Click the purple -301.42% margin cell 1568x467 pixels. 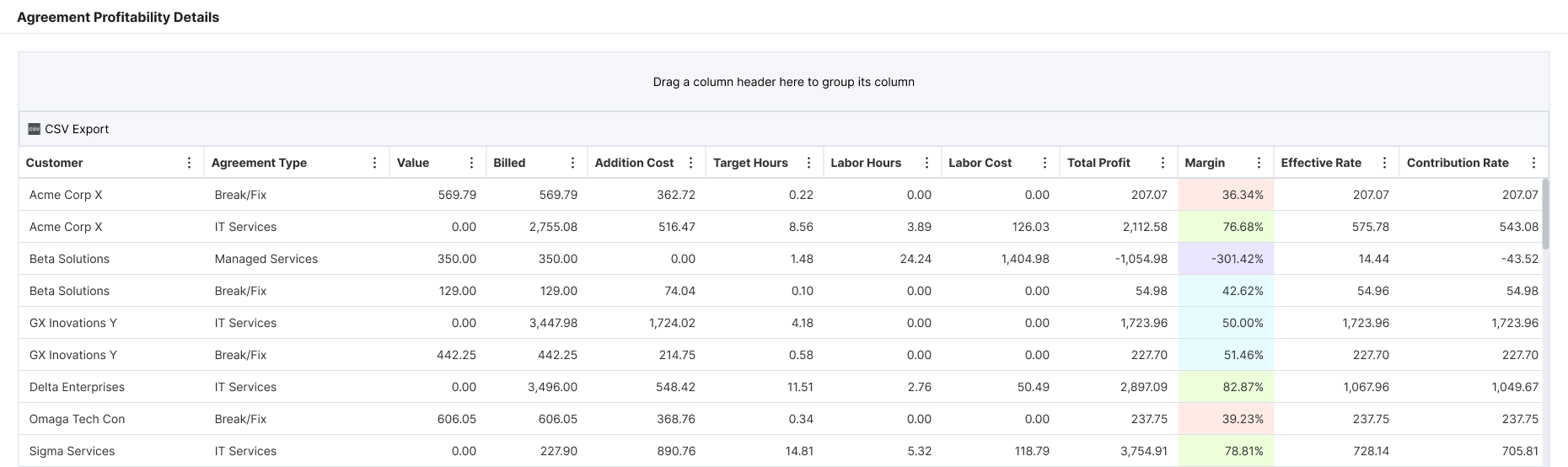(x=1226, y=259)
